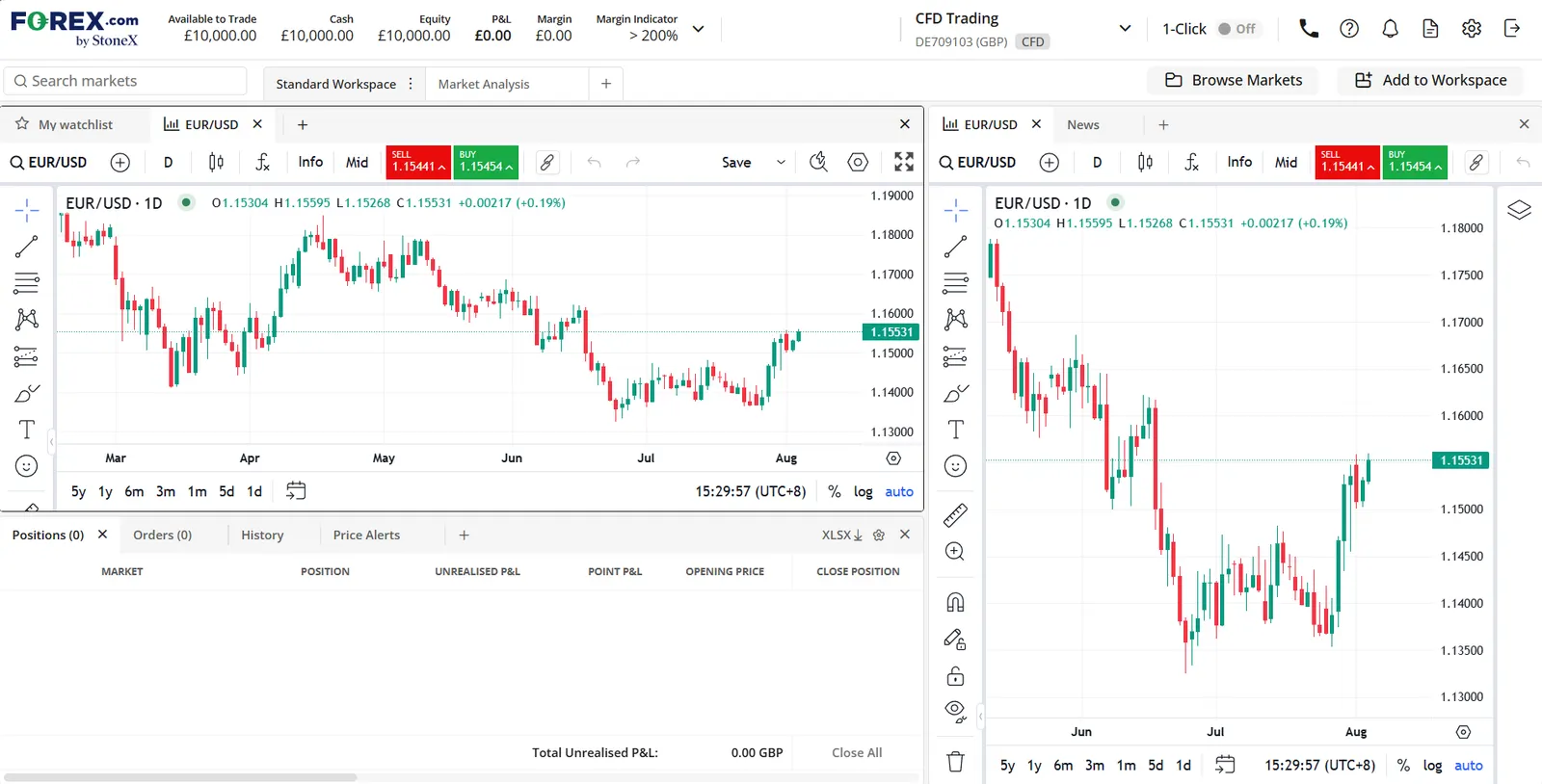Select text tool in left chart toolbar
This screenshot has height=784, width=1542.
[x=27, y=430]
